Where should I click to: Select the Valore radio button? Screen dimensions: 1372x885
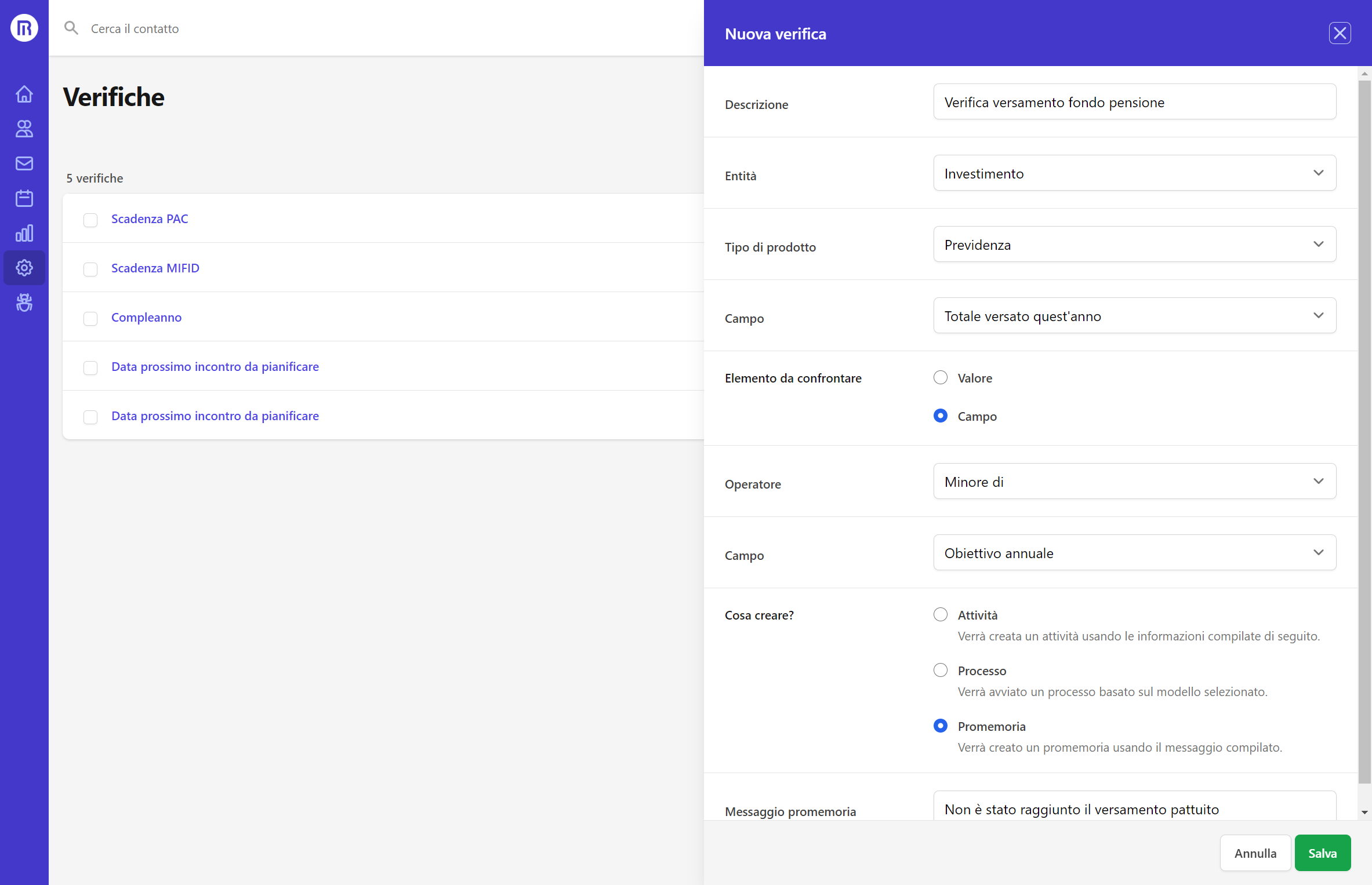pos(940,377)
